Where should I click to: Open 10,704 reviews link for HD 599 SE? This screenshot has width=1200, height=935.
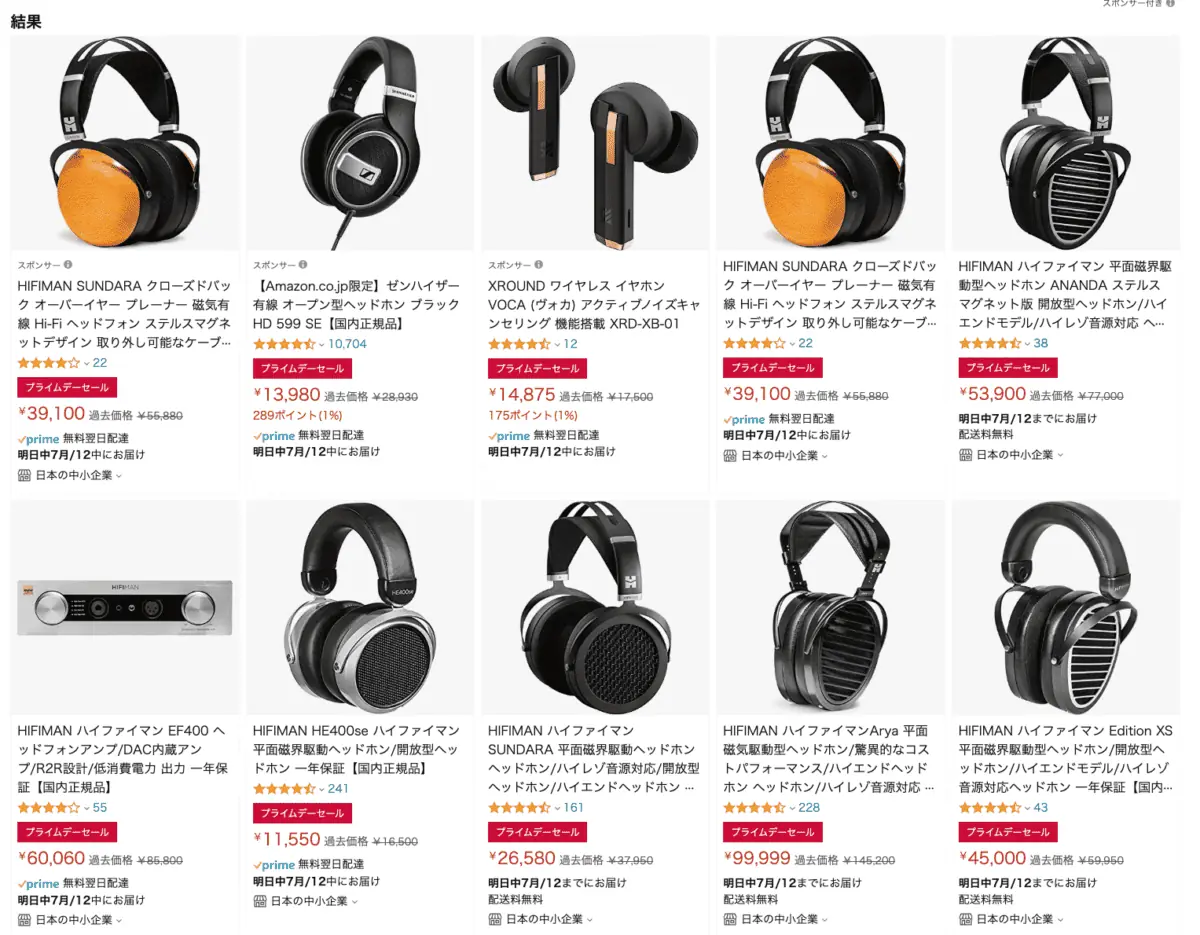(347, 344)
